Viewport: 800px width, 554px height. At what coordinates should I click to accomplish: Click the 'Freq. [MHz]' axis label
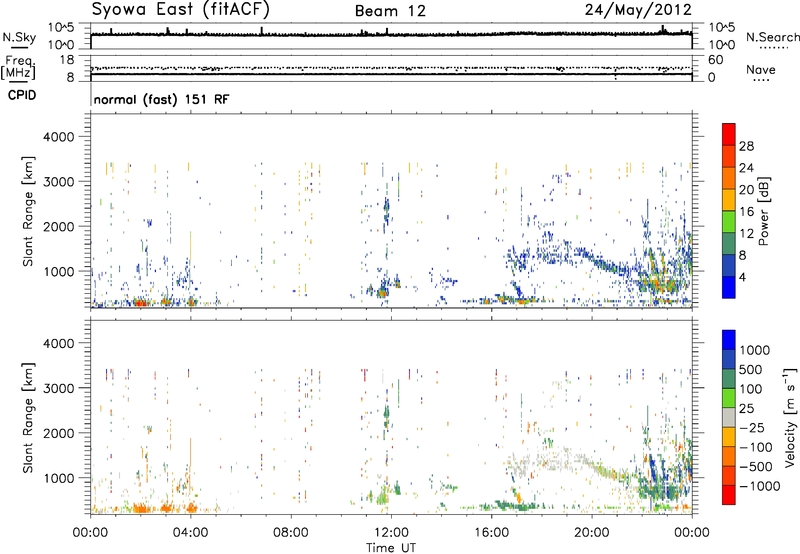pyautogui.click(x=19, y=67)
